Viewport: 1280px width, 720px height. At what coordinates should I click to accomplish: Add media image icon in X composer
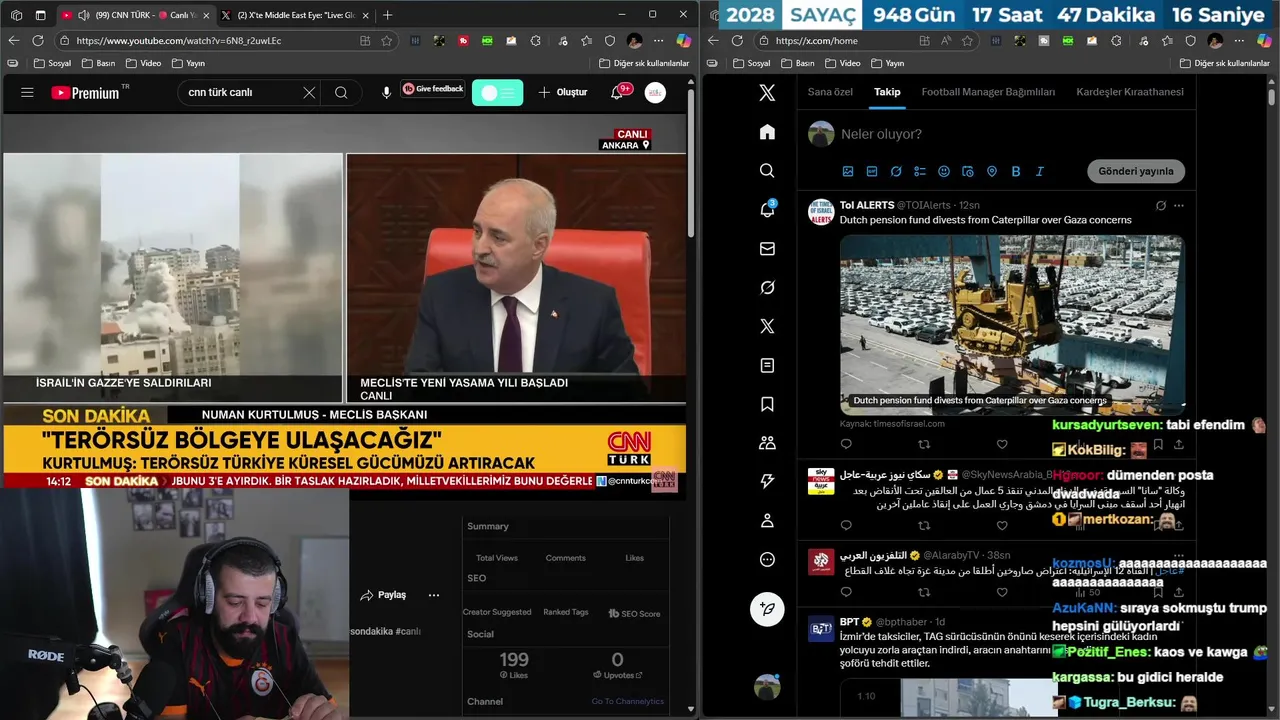(848, 171)
